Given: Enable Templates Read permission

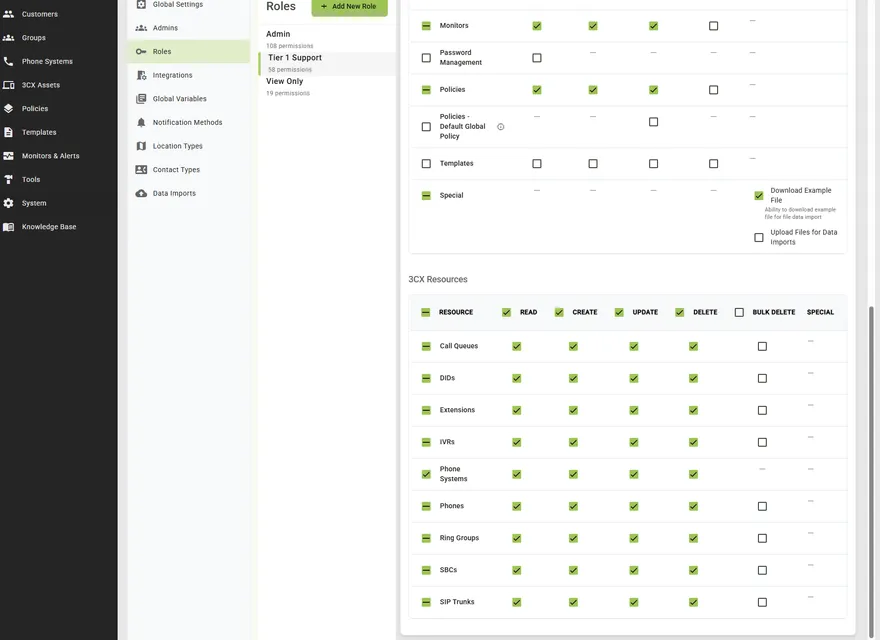Looking at the screenshot, I should pyautogui.click(x=537, y=163).
